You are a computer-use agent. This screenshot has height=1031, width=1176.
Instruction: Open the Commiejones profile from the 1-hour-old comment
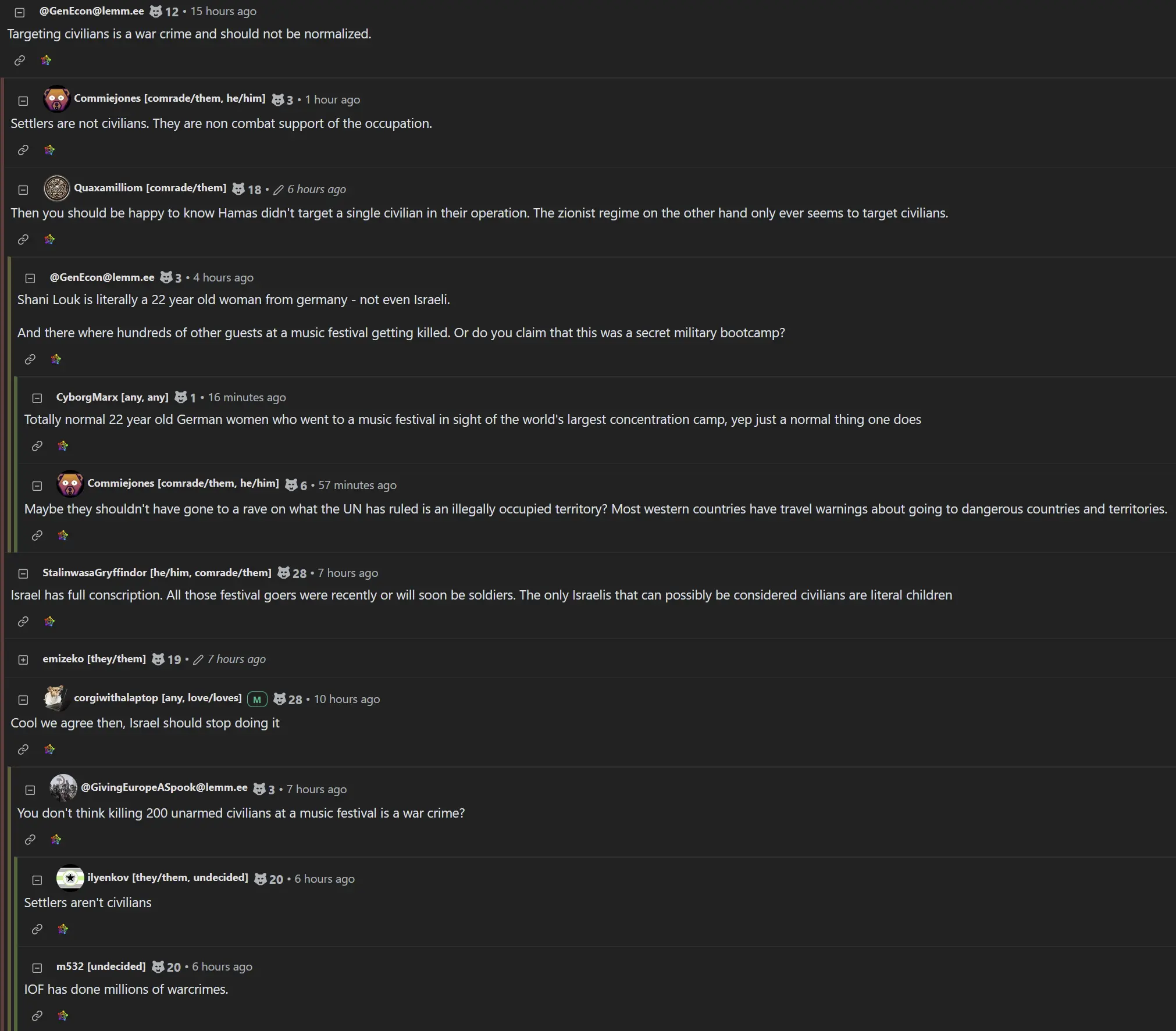click(x=169, y=98)
